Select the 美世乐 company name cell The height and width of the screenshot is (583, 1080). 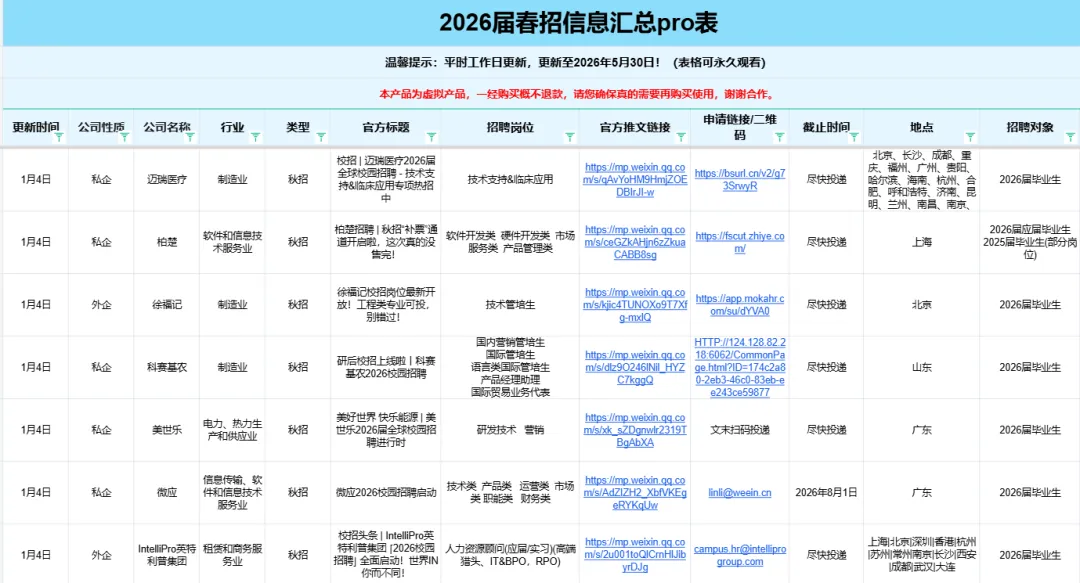coord(167,430)
